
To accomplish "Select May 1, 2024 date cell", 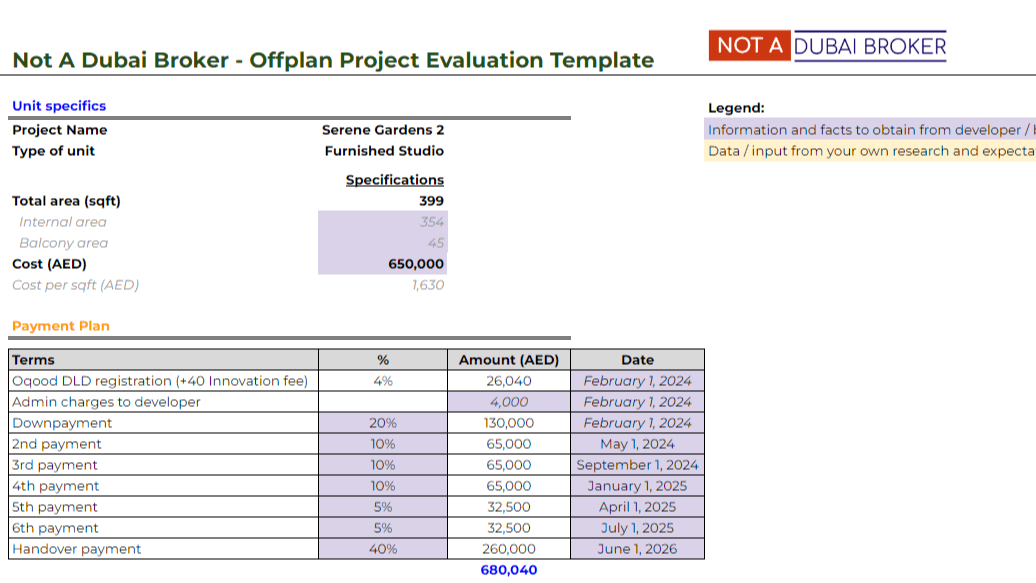I will point(638,444).
